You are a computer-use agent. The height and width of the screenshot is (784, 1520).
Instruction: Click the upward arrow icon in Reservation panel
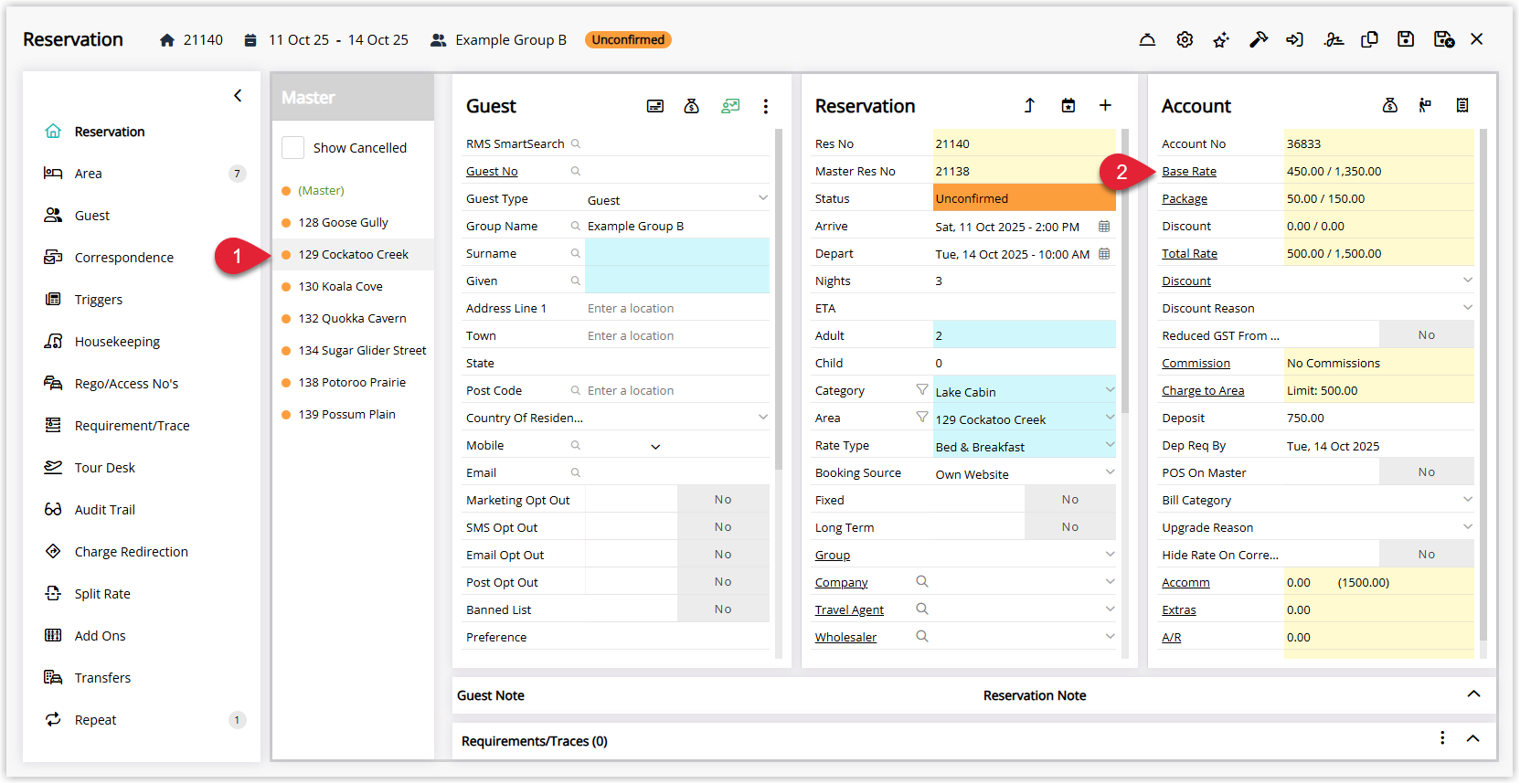tap(1029, 105)
